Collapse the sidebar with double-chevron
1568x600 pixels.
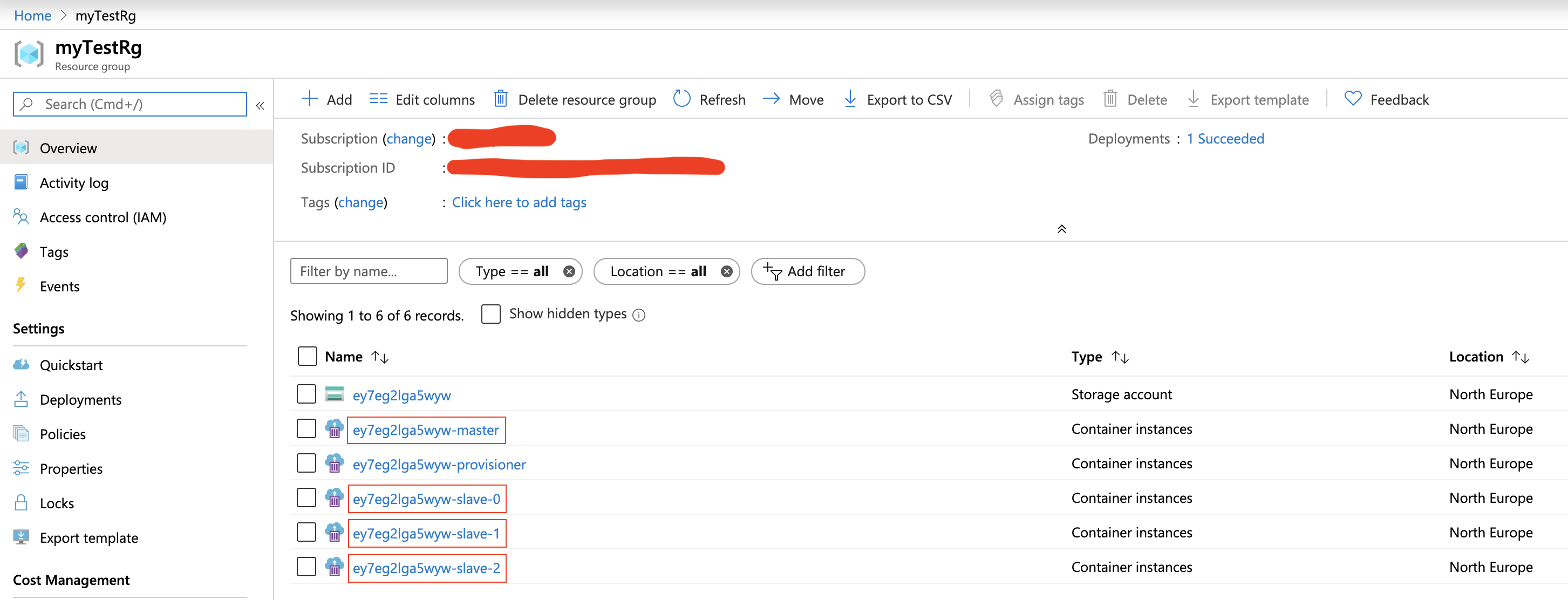pyautogui.click(x=260, y=105)
